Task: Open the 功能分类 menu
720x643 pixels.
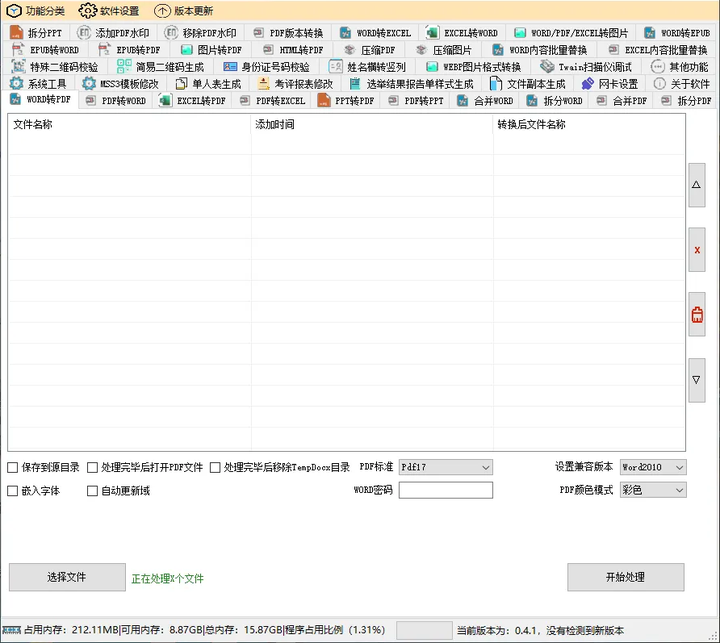Action: (35, 11)
